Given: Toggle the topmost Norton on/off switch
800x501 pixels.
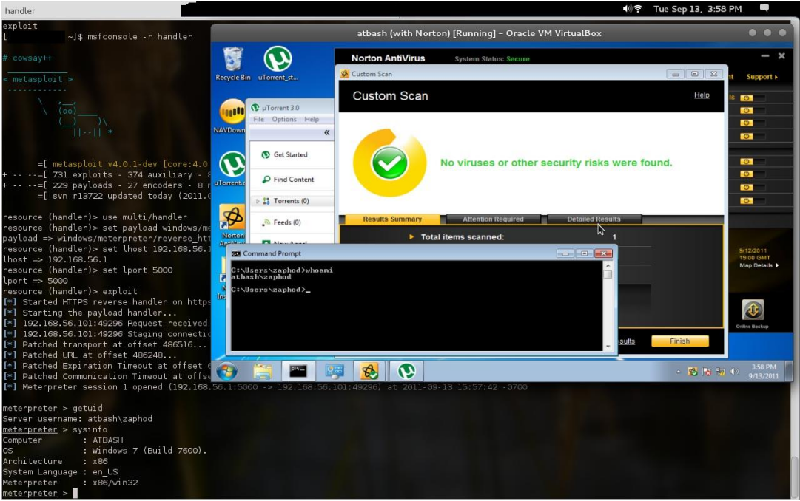Looking at the screenshot, I should coord(754,97).
